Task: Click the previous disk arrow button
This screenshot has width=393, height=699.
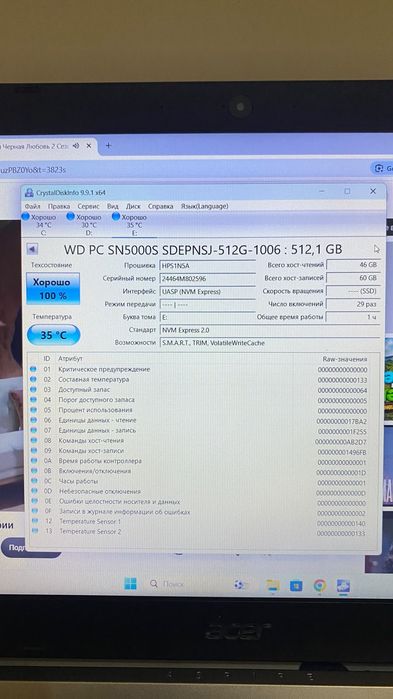Action: coord(32,249)
